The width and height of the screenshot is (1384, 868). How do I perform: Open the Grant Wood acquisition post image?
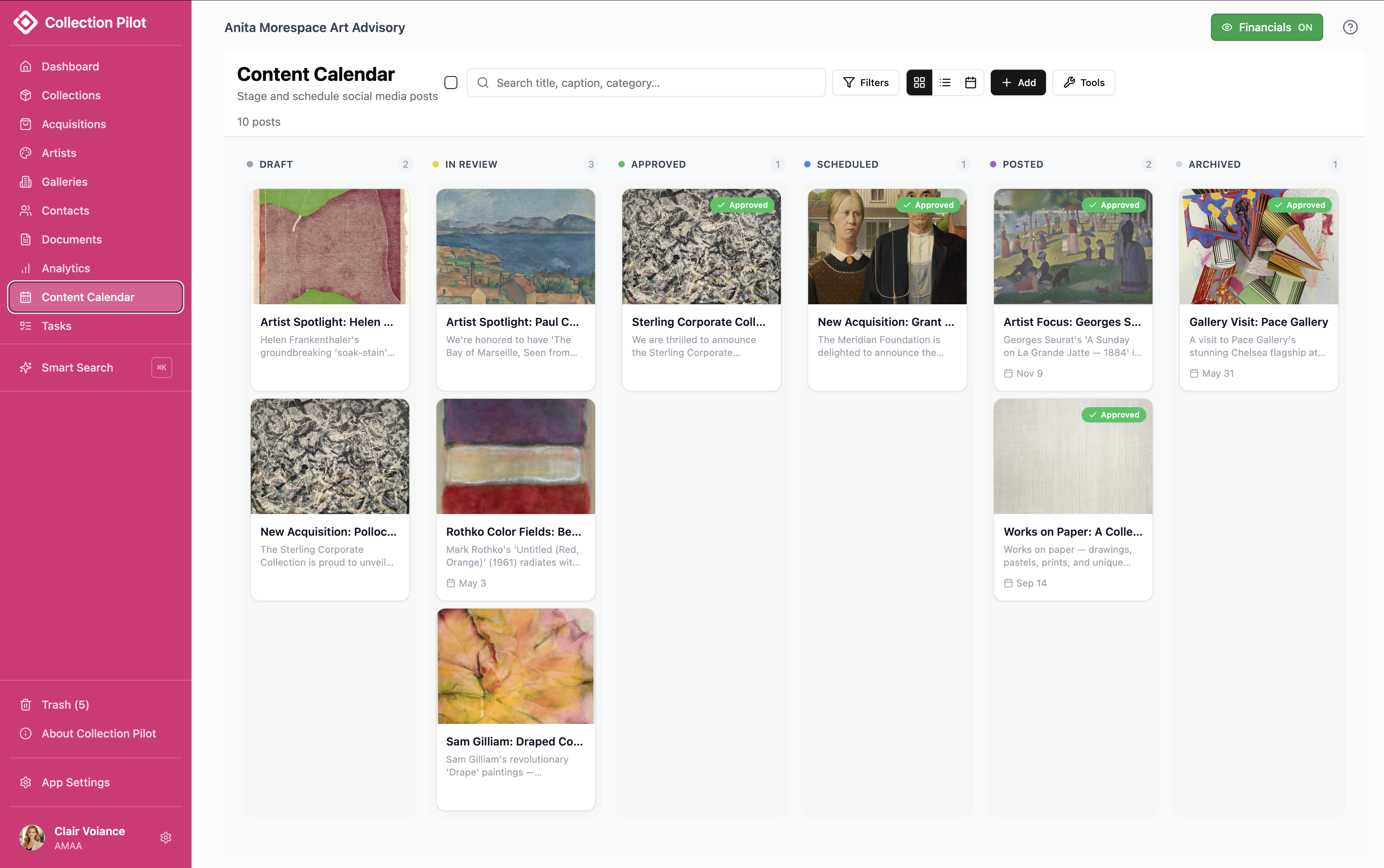pos(887,247)
